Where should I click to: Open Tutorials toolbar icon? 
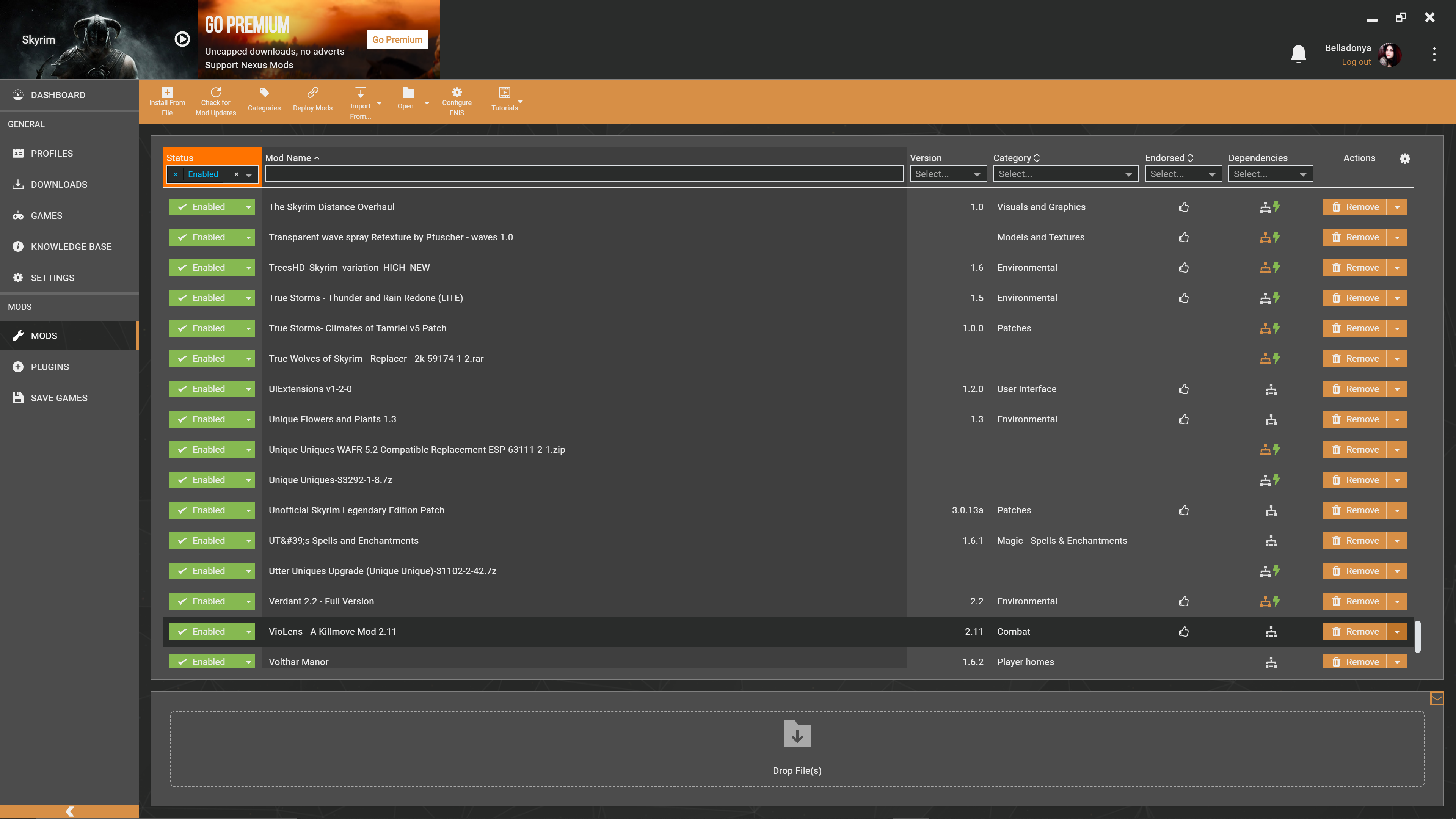tap(504, 92)
